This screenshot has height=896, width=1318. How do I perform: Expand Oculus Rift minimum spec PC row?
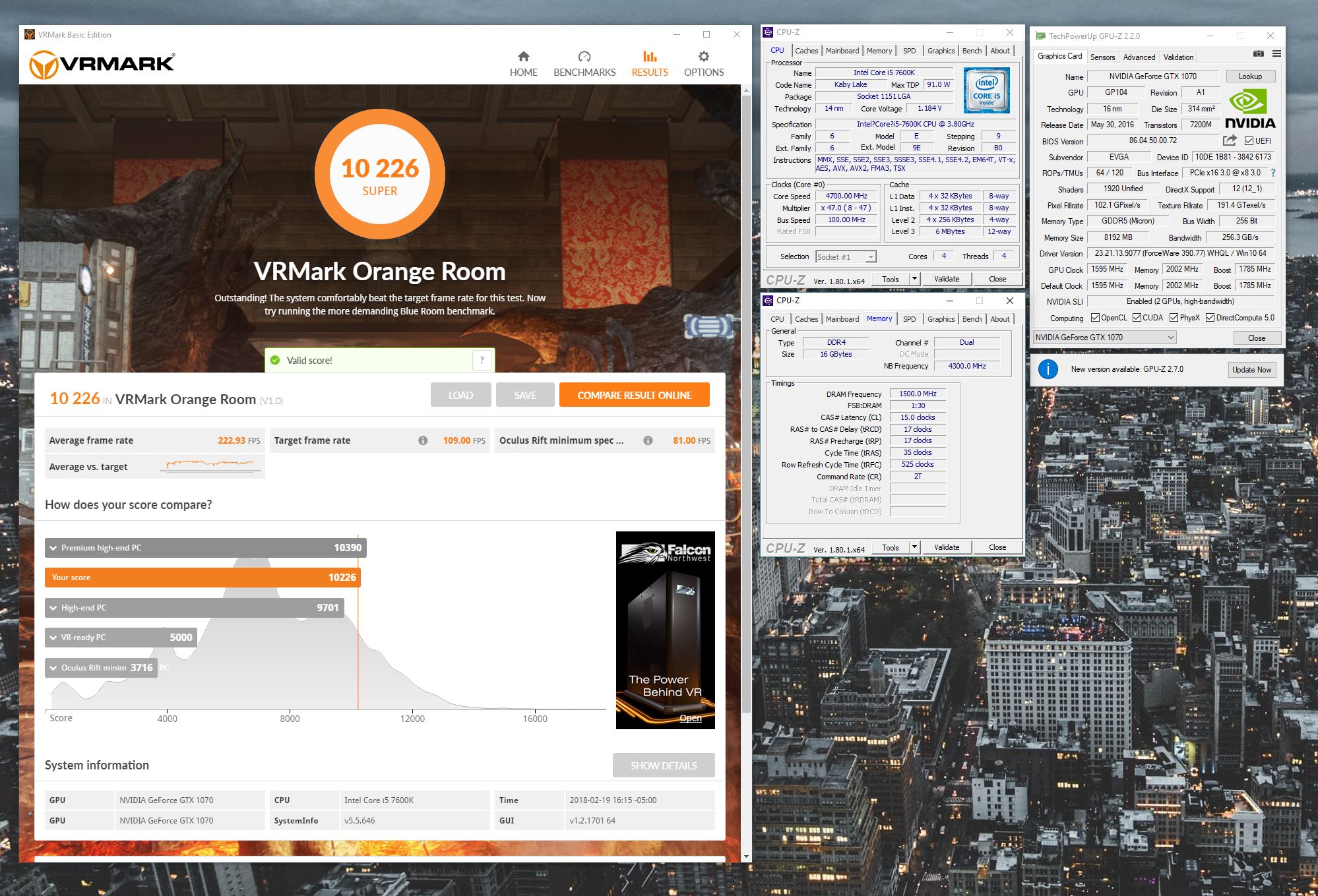point(101,668)
